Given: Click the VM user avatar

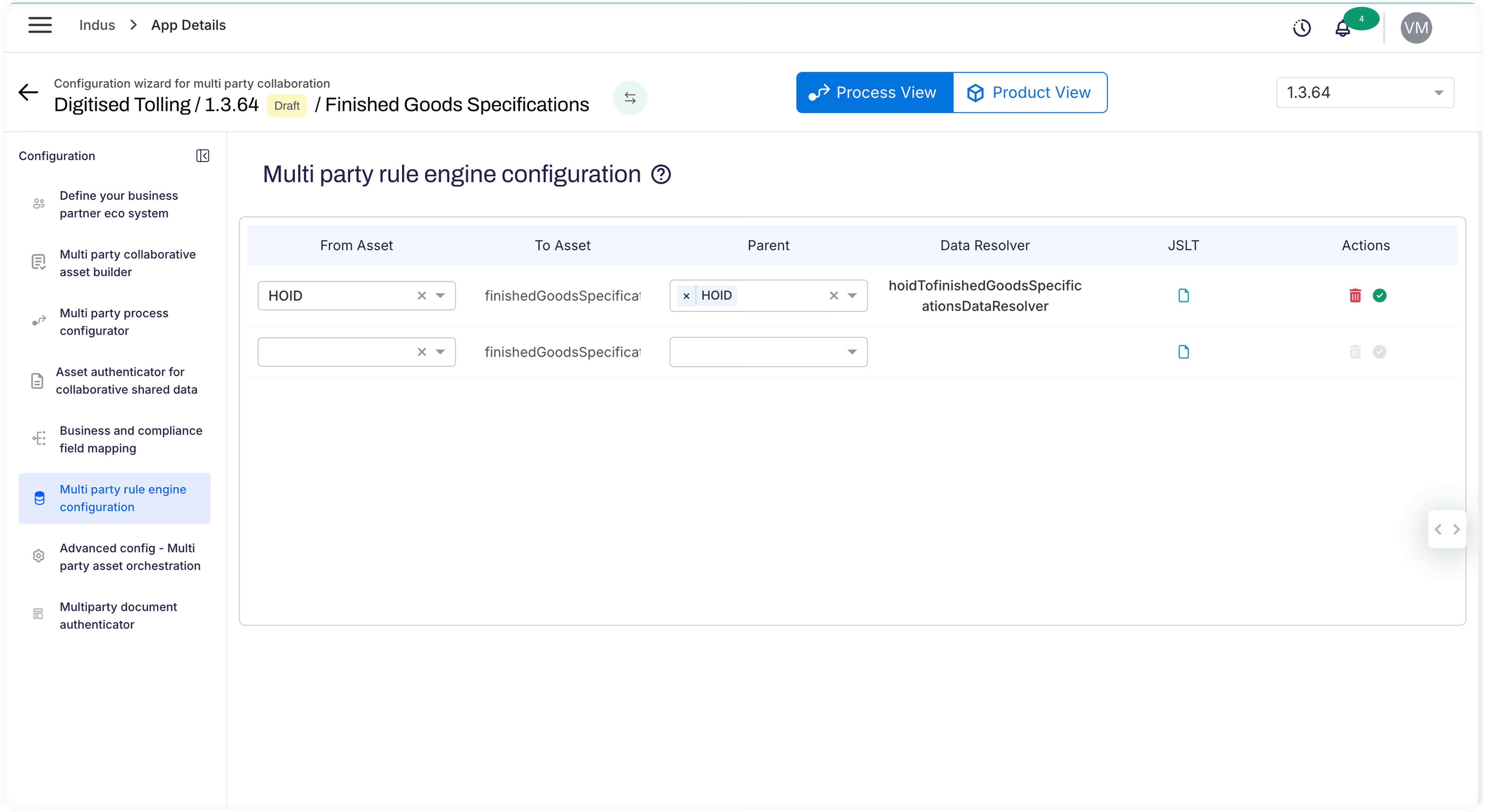Looking at the screenshot, I should 1416,28.
